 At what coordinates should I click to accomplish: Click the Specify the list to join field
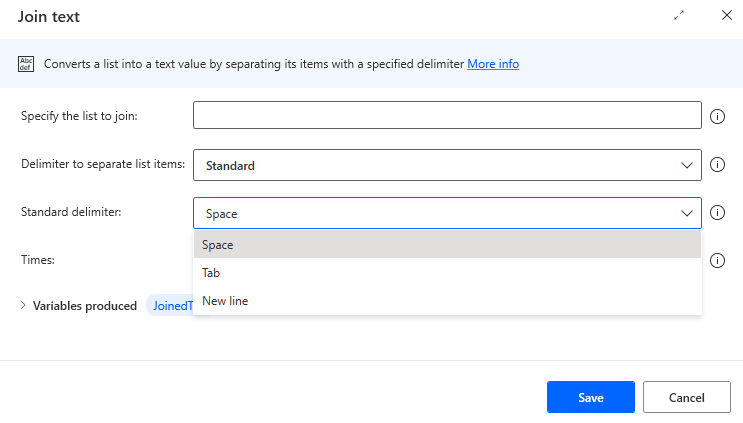[447, 115]
